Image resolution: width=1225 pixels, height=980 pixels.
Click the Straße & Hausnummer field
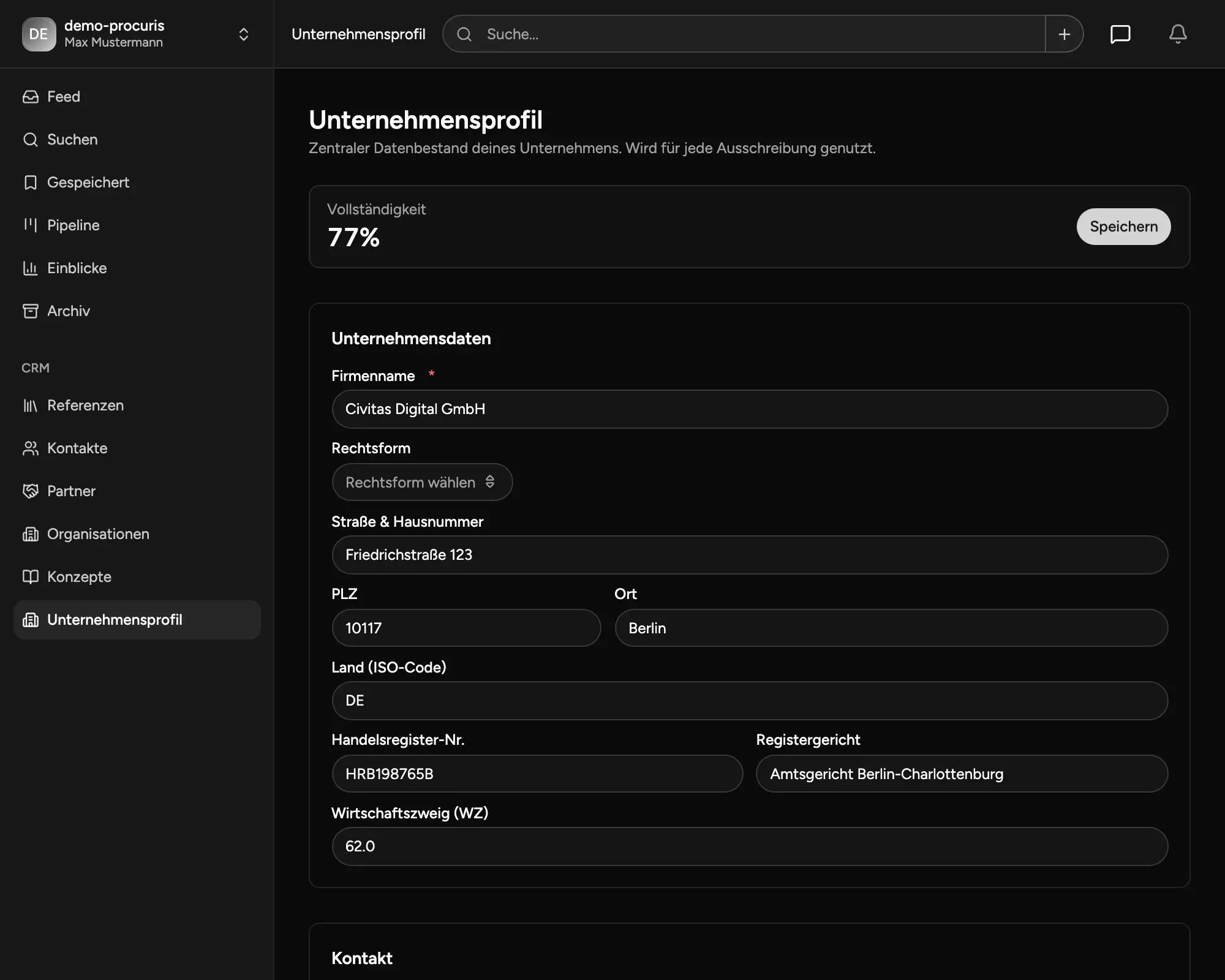coord(750,555)
